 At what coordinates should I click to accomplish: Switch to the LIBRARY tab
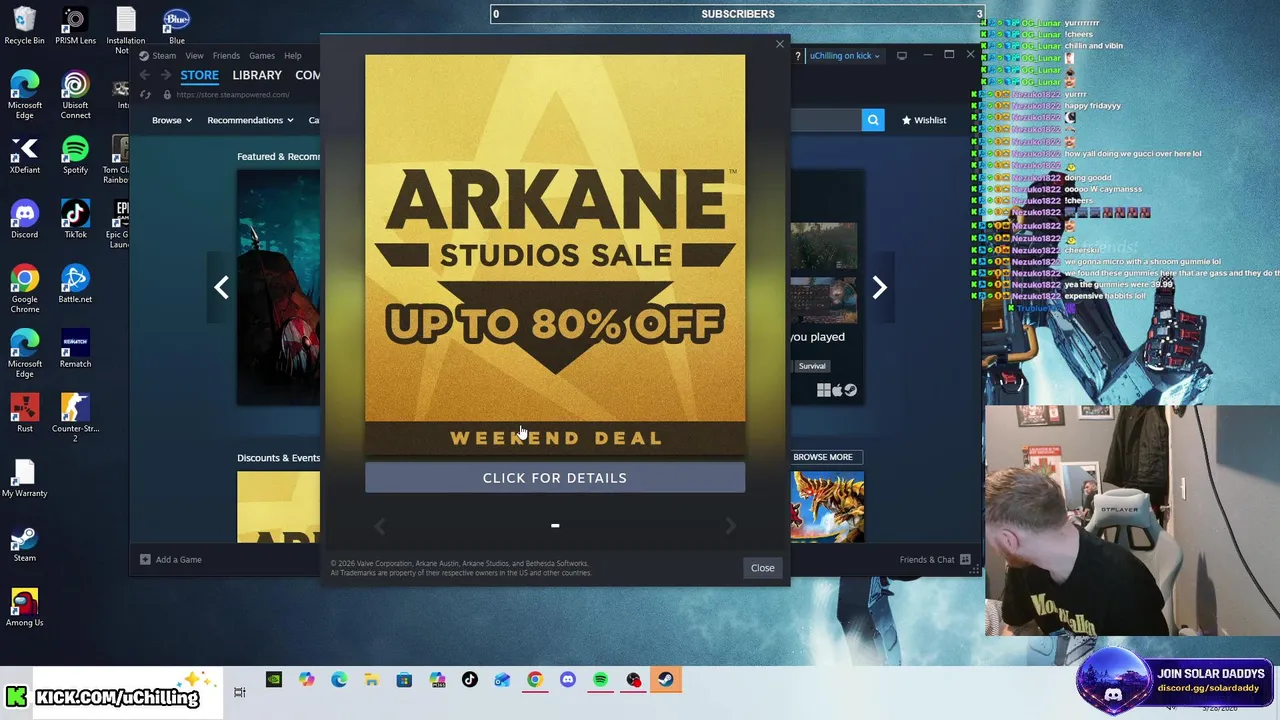click(x=257, y=75)
